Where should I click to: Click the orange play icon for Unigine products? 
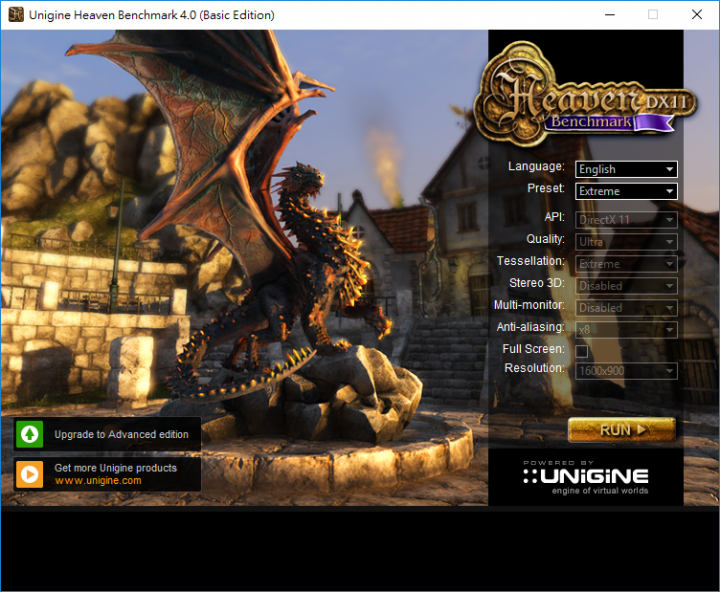[29, 474]
